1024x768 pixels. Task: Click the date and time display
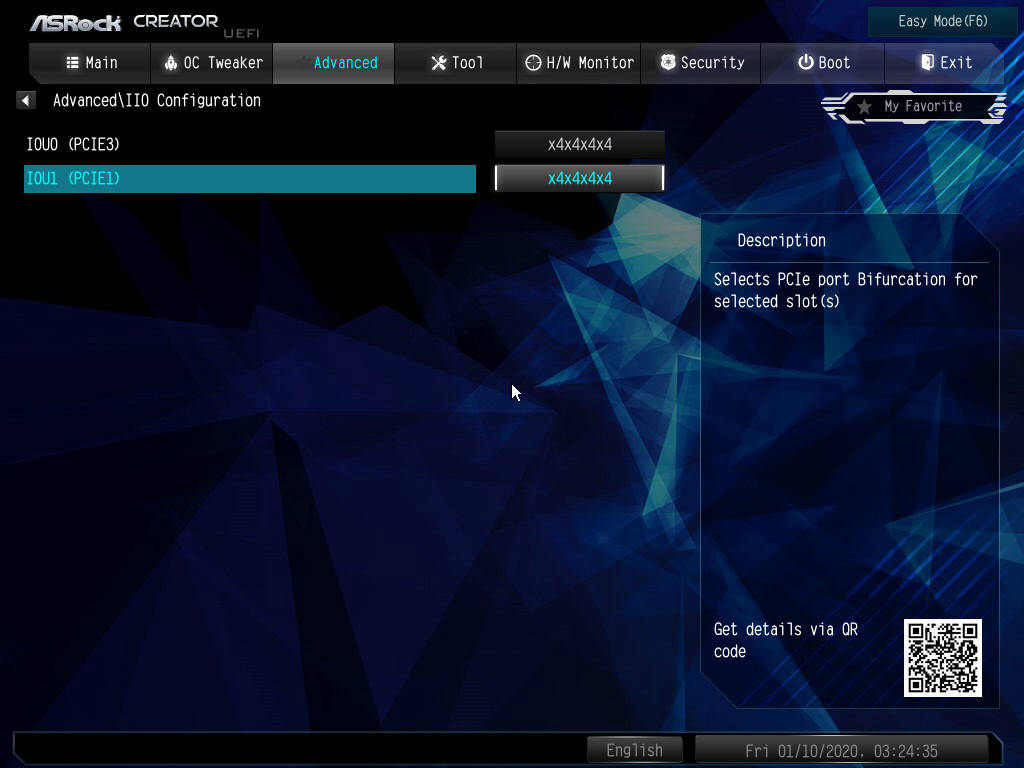(841, 750)
